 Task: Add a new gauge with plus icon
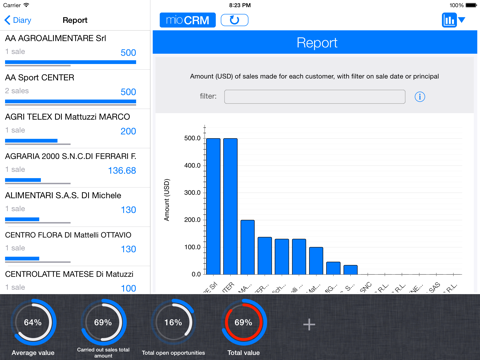[x=309, y=324]
